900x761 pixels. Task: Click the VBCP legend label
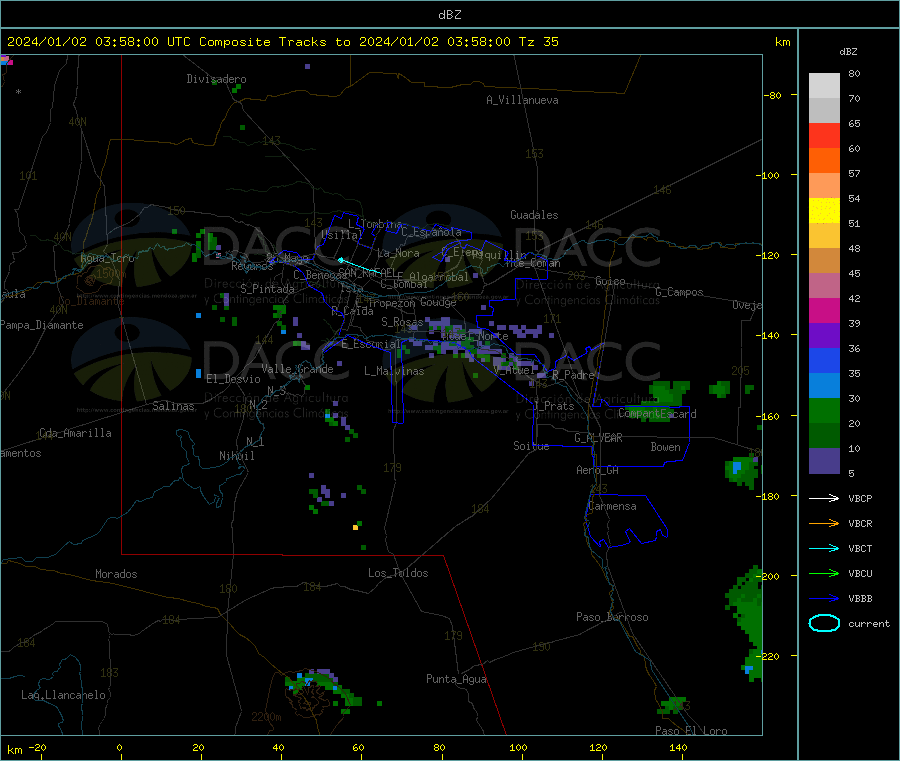click(860, 498)
